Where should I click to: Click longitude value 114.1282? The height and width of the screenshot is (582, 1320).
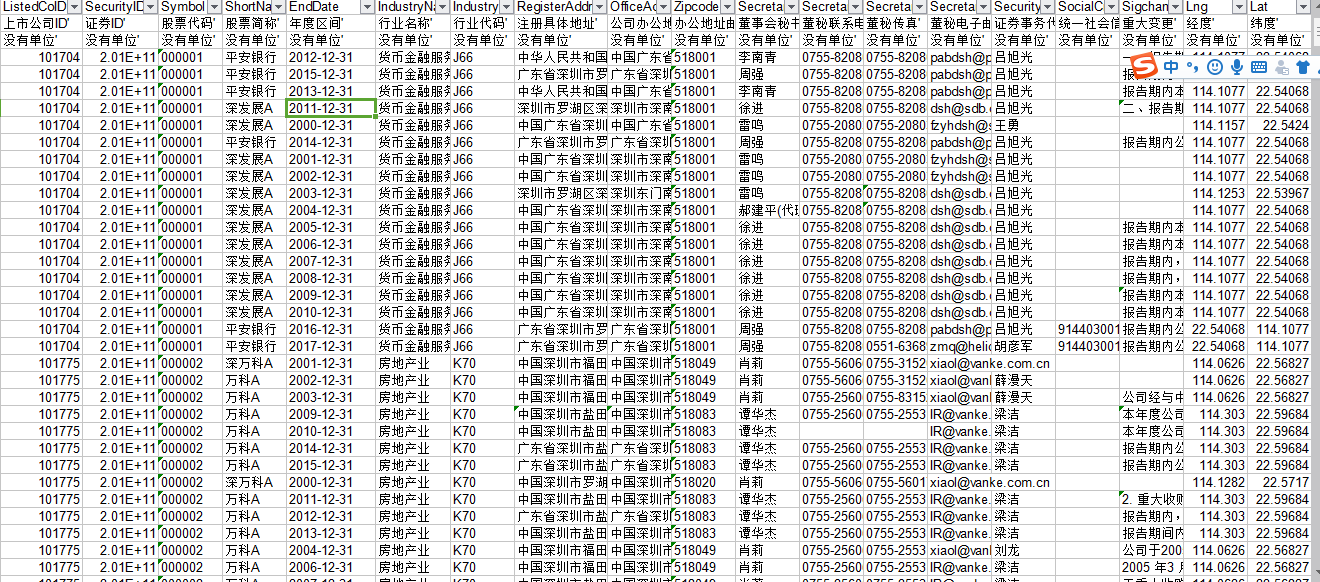[x=1216, y=482]
